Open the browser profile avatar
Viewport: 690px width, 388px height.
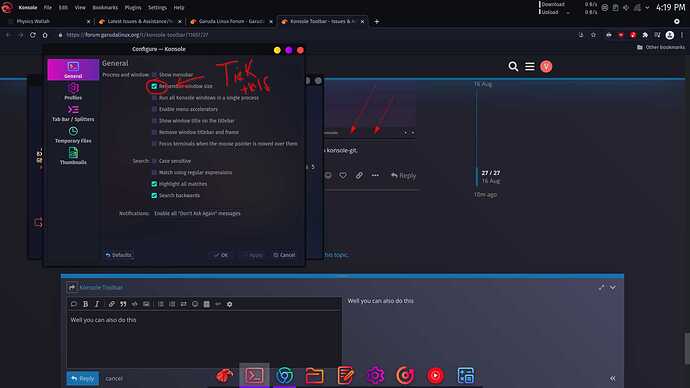(670, 35)
